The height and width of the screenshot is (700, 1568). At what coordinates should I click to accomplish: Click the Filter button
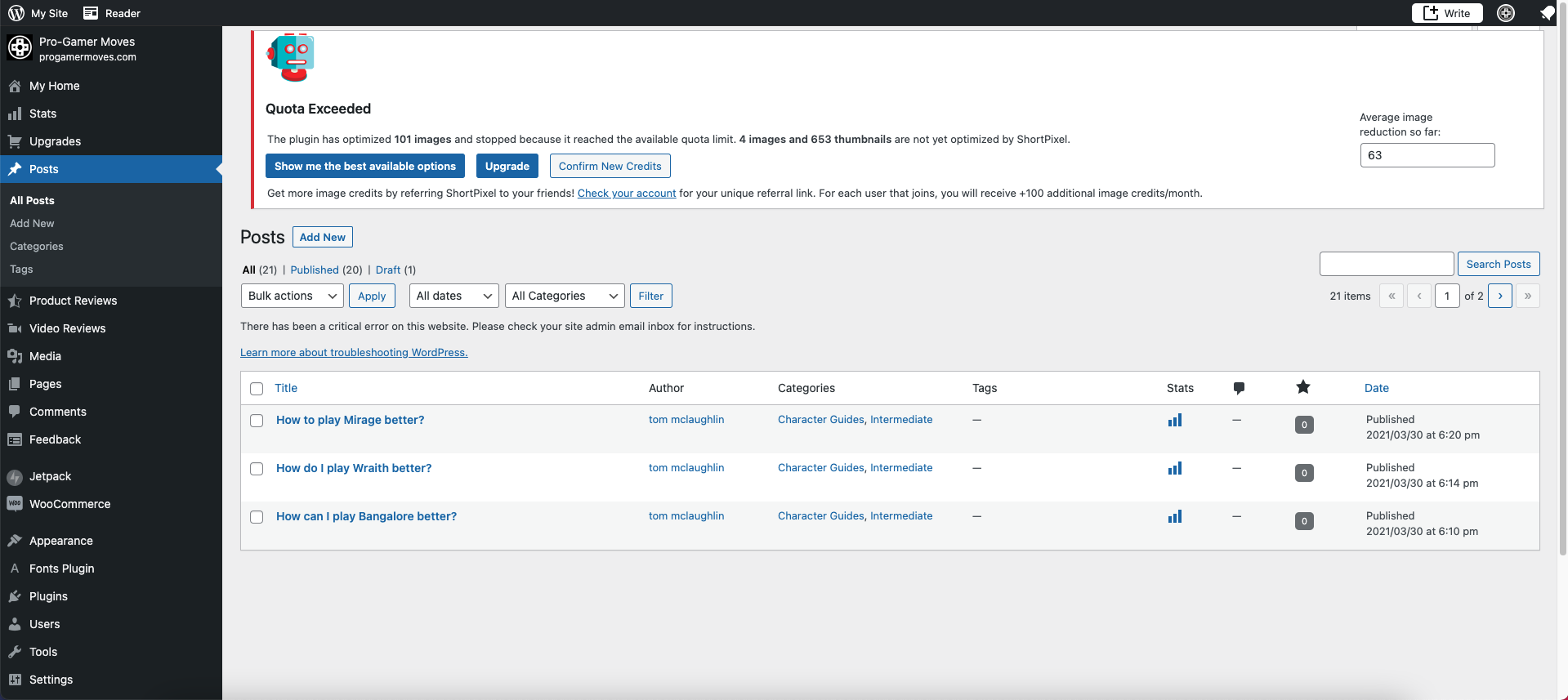pos(651,296)
